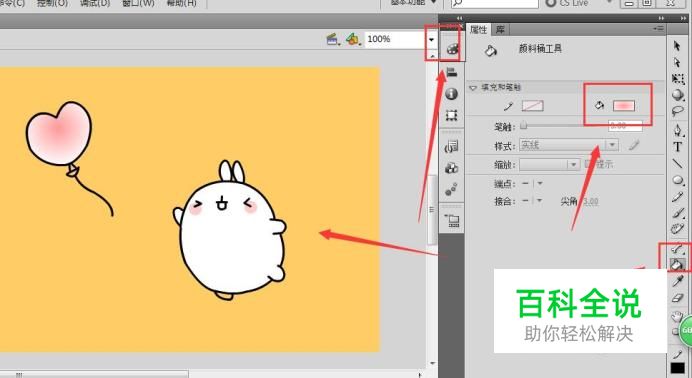The height and width of the screenshot is (378, 692).
Task: Click the help search input field
Action: (x=495, y=4)
